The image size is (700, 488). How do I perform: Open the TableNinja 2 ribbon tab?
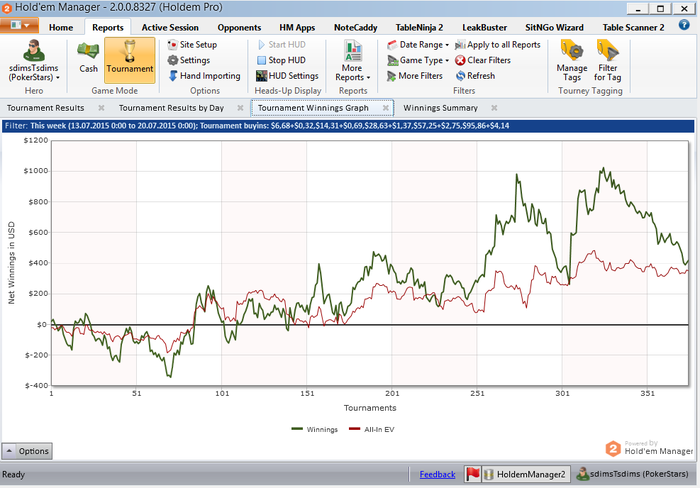419,28
